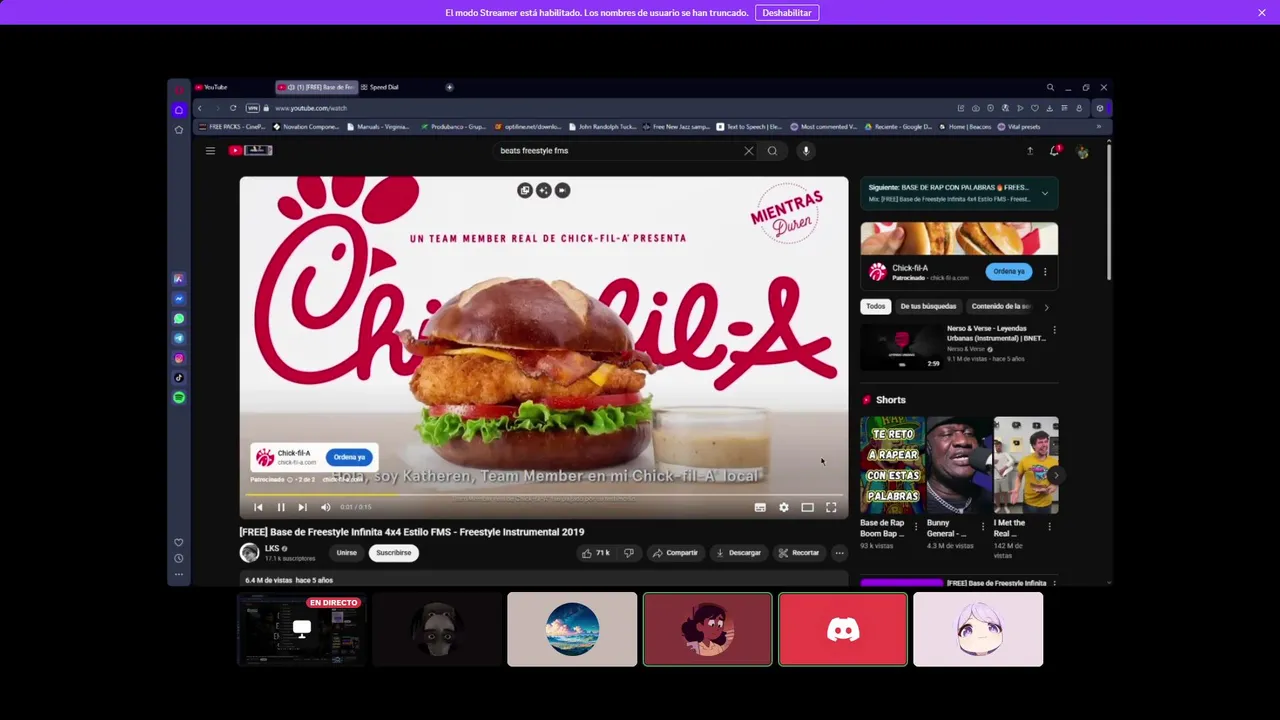
Task: Select the 'De tus búsquedas' chip
Action: [928, 306]
